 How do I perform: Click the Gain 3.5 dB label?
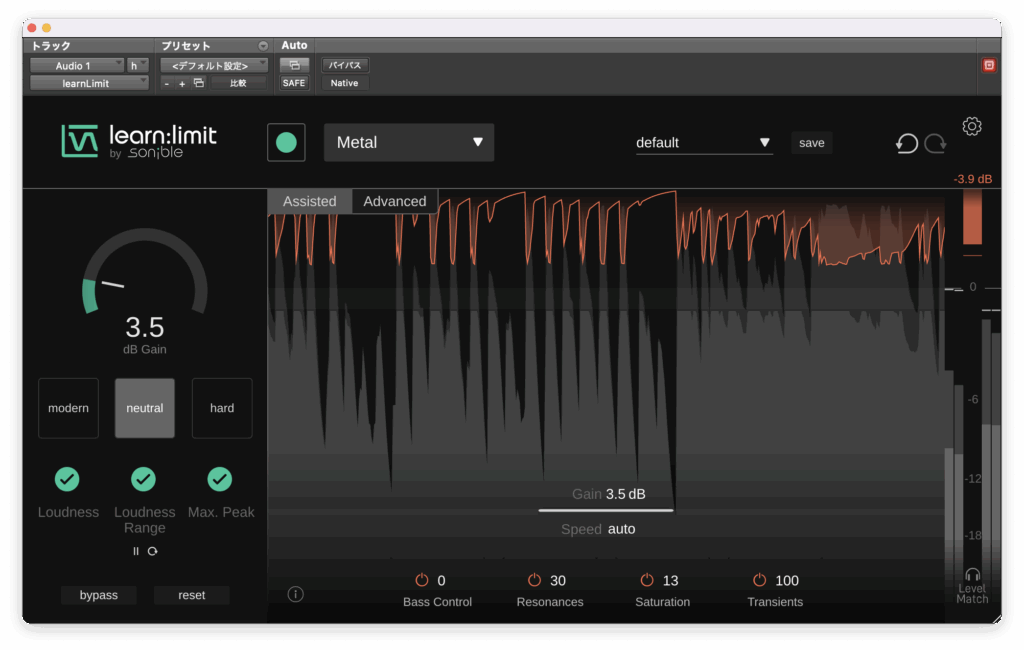[609, 494]
